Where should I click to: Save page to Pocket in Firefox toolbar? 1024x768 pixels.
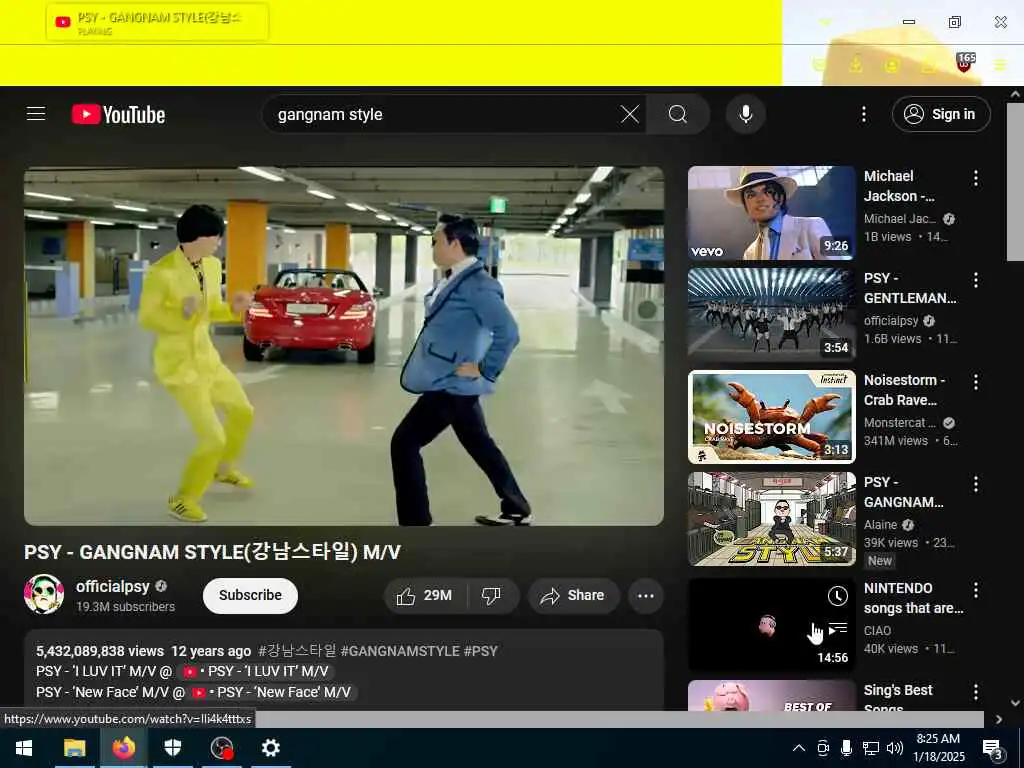819,65
